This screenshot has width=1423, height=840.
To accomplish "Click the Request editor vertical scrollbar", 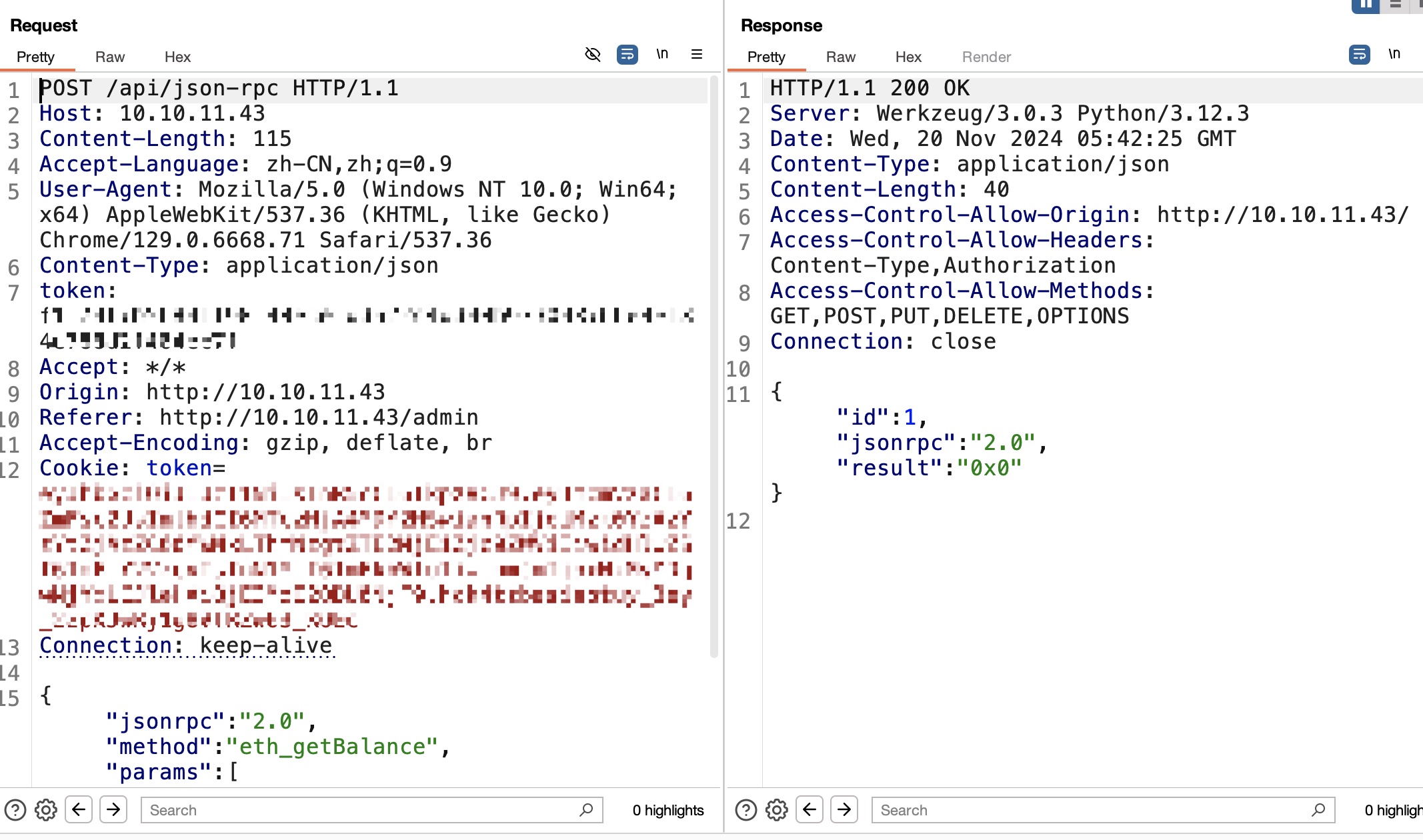I will tap(714, 367).
